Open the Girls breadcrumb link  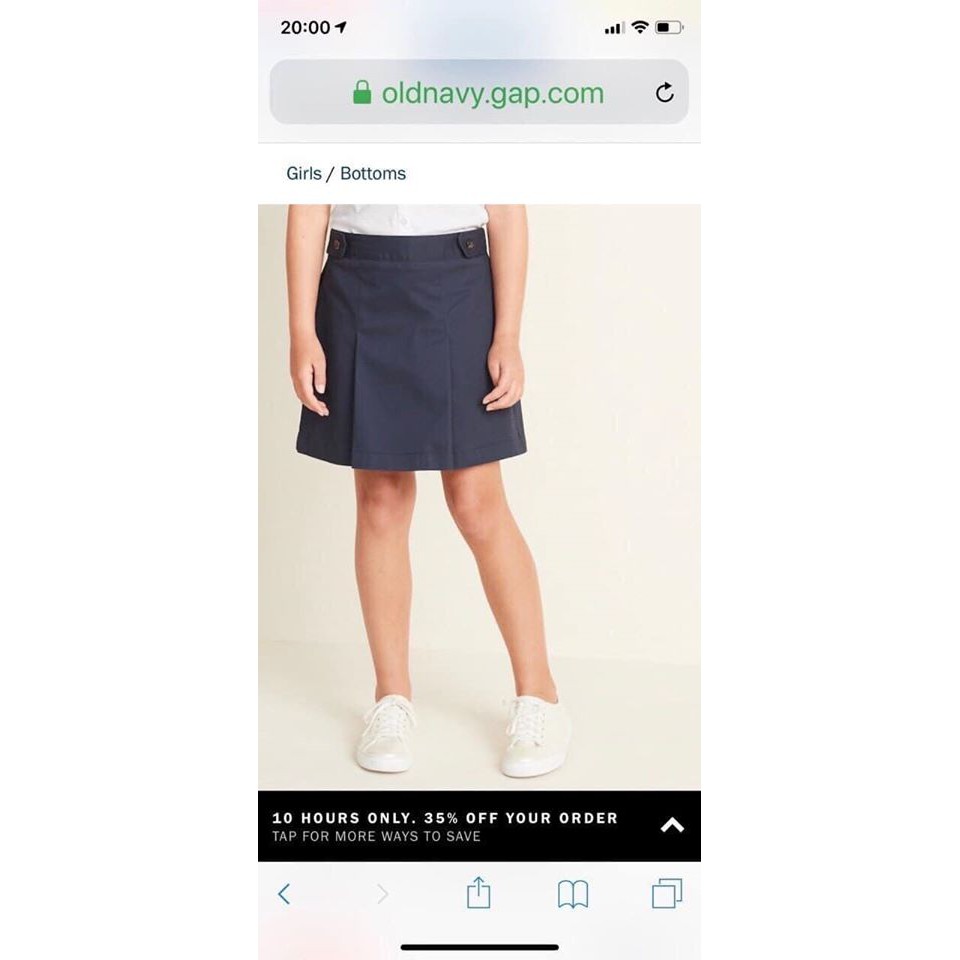tap(304, 173)
